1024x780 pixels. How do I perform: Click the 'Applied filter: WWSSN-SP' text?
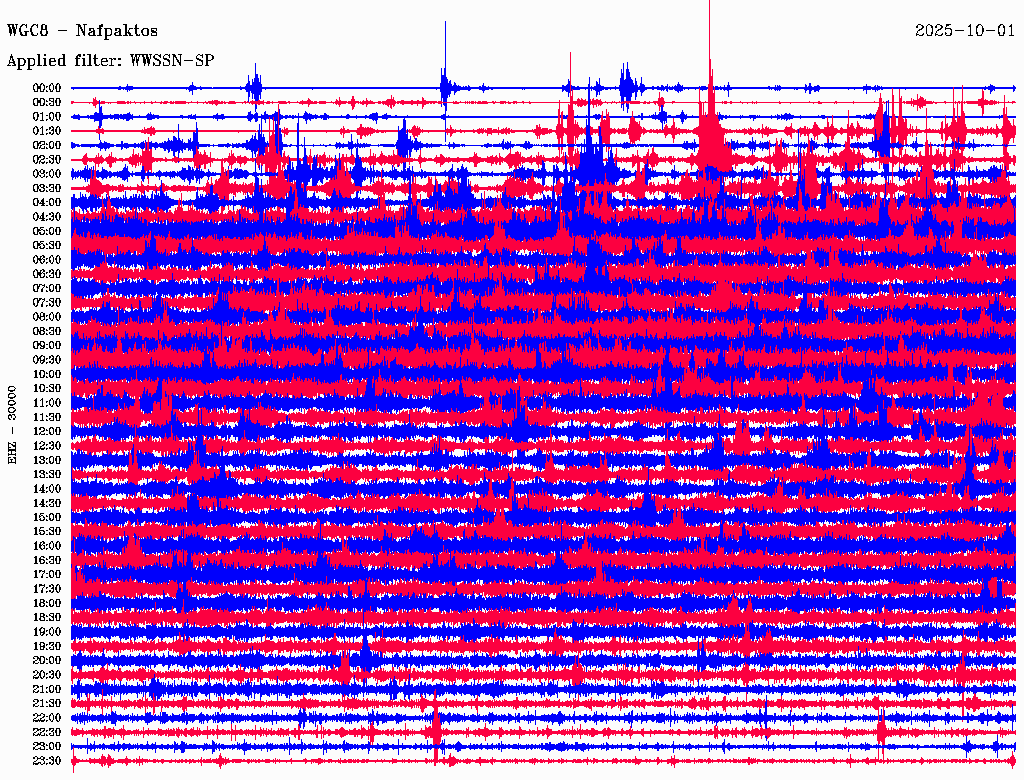click(x=110, y=61)
